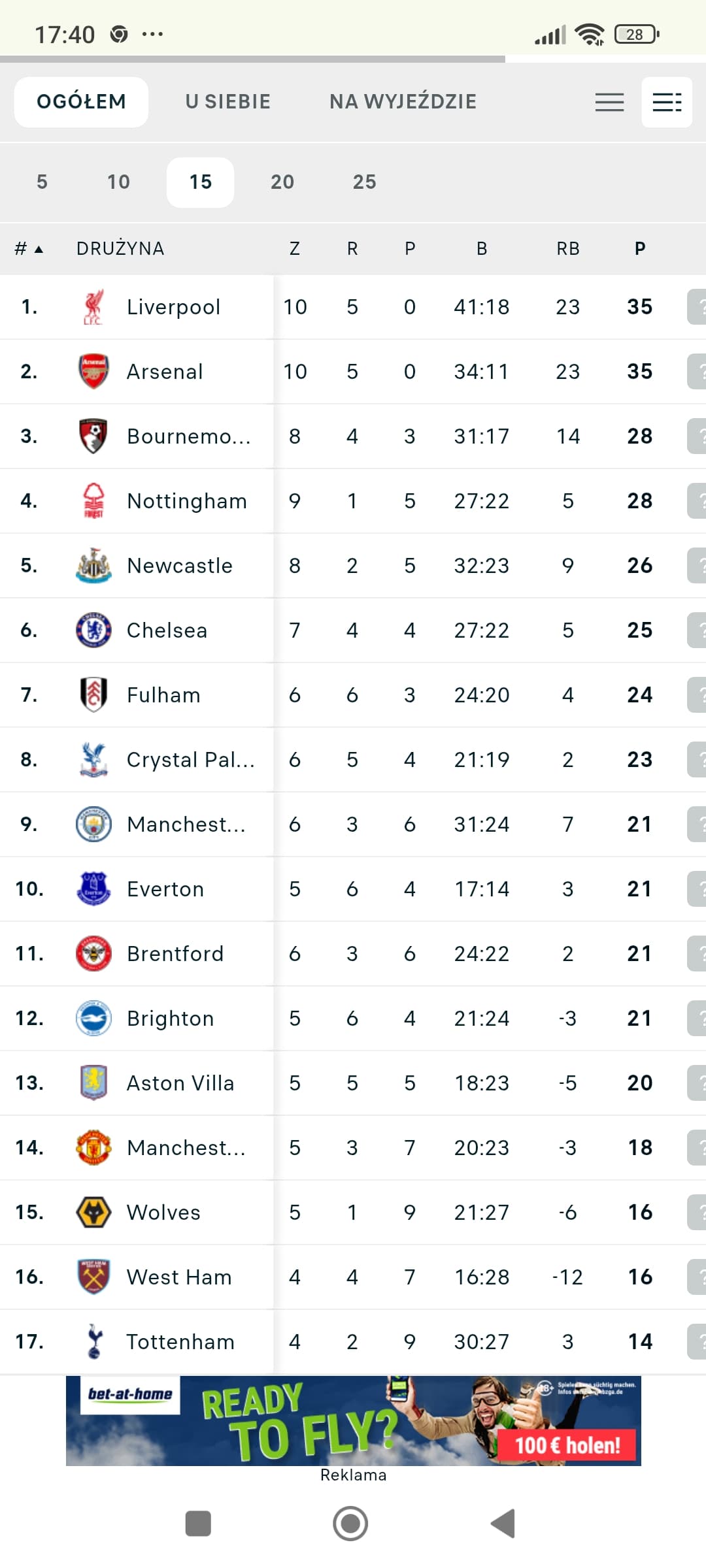The width and height of the screenshot is (706, 1568).
Task: Tap the Everton club crest
Action: (93, 889)
